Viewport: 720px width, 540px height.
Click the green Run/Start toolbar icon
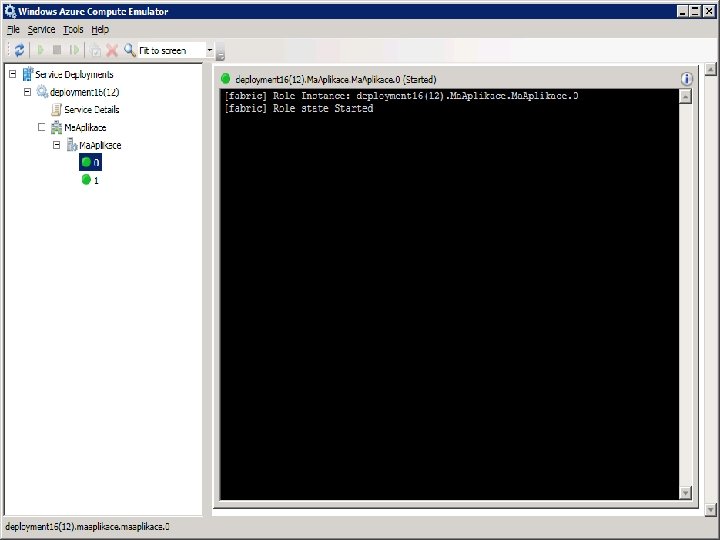(40, 50)
